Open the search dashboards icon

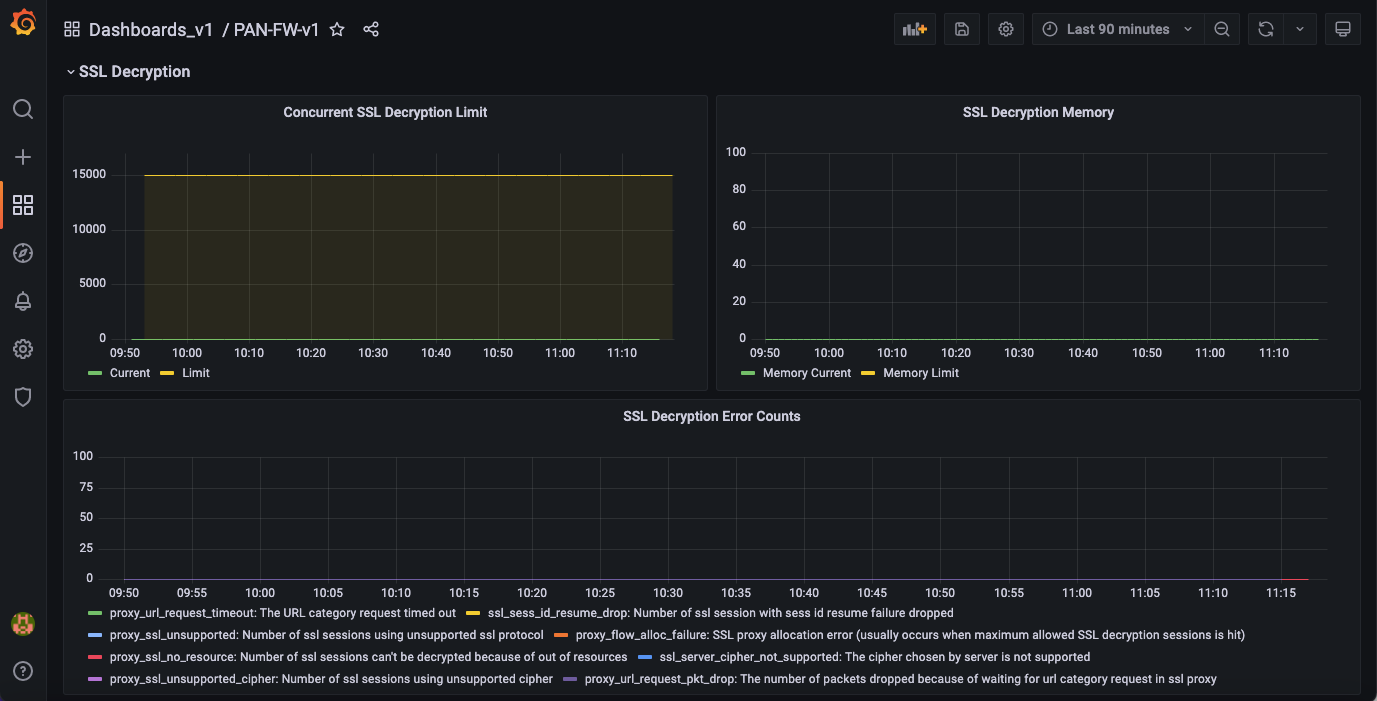pyautogui.click(x=23, y=109)
